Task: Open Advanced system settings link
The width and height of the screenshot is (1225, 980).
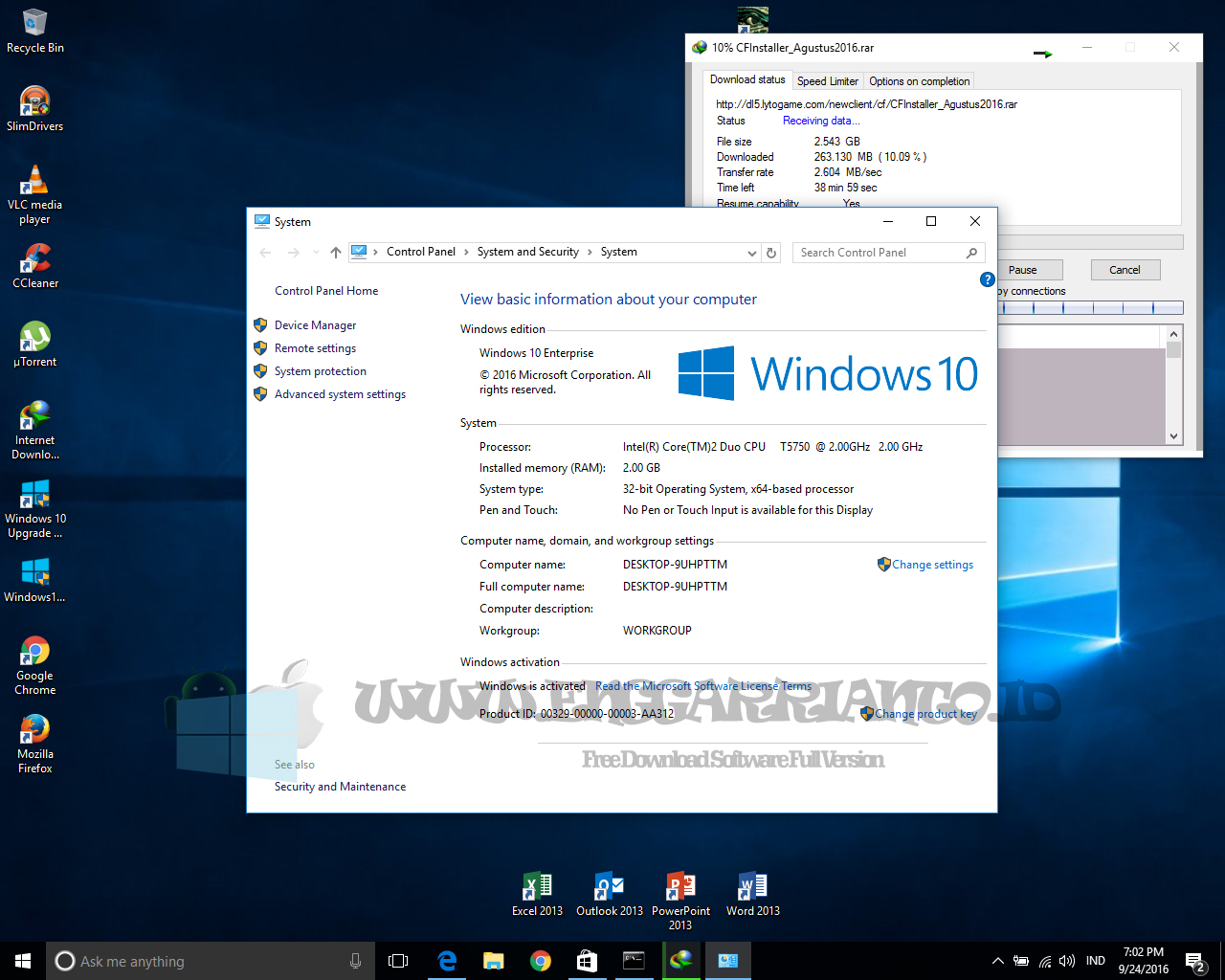Action: [340, 394]
